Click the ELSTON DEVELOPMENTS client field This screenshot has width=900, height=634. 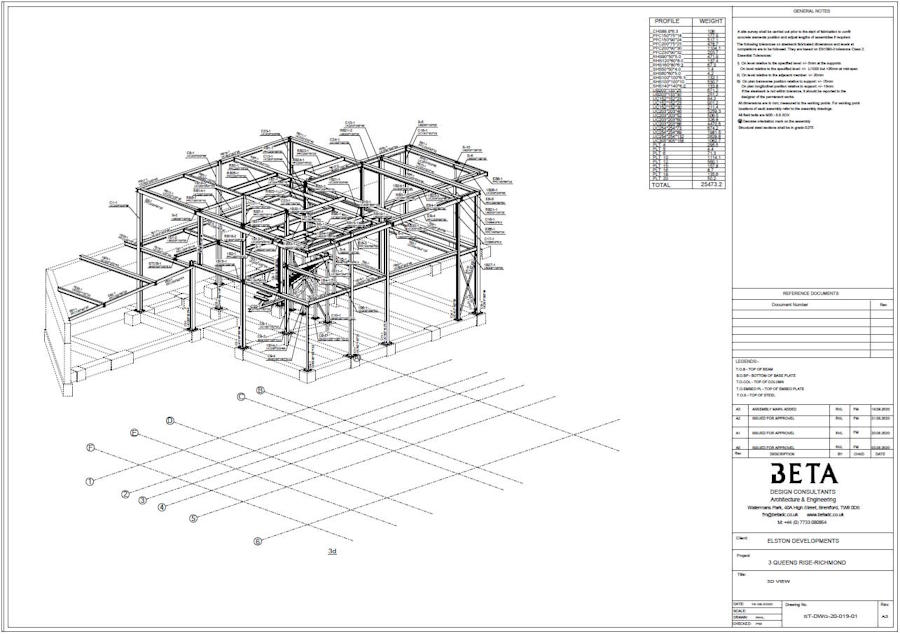[x=803, y=541]
